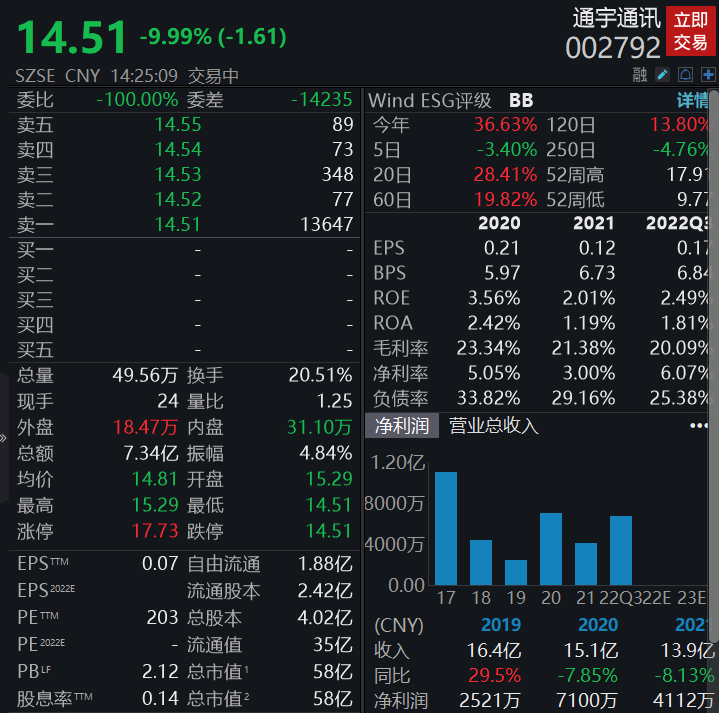Click the 2020 净利润 value 7100万

(x=586, y=701)
